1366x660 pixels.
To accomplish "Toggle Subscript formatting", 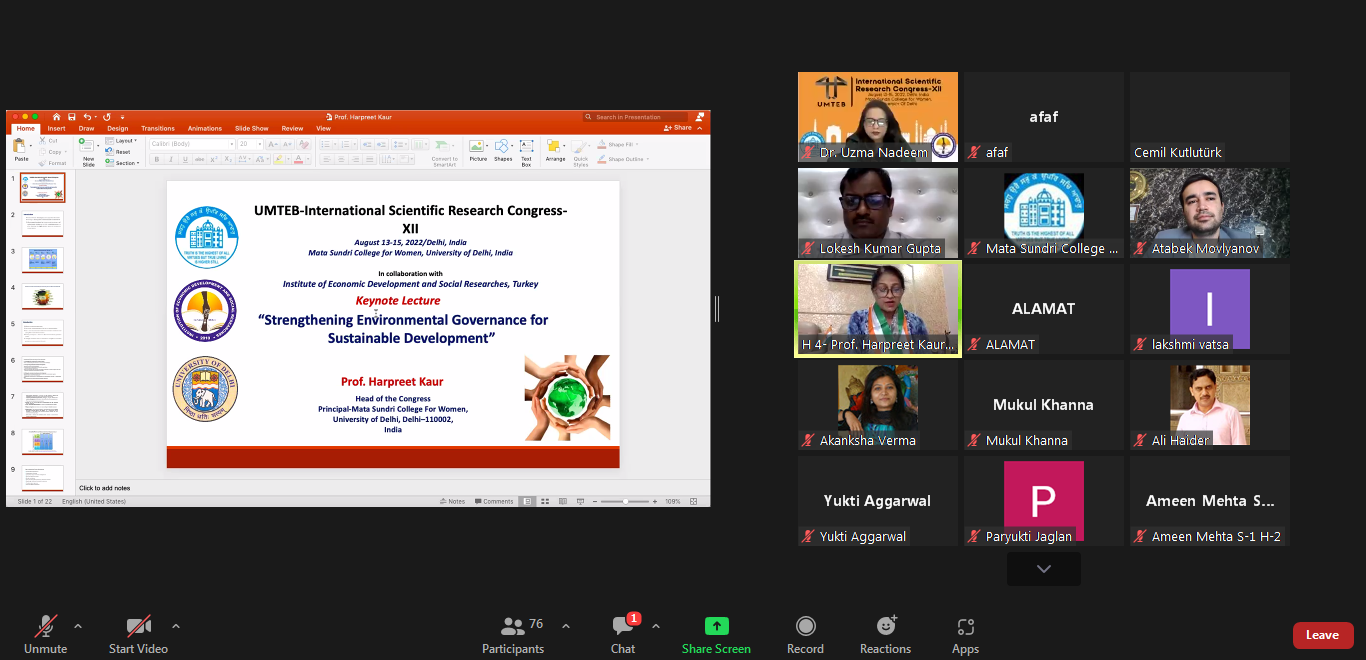I will click(228, 159).
